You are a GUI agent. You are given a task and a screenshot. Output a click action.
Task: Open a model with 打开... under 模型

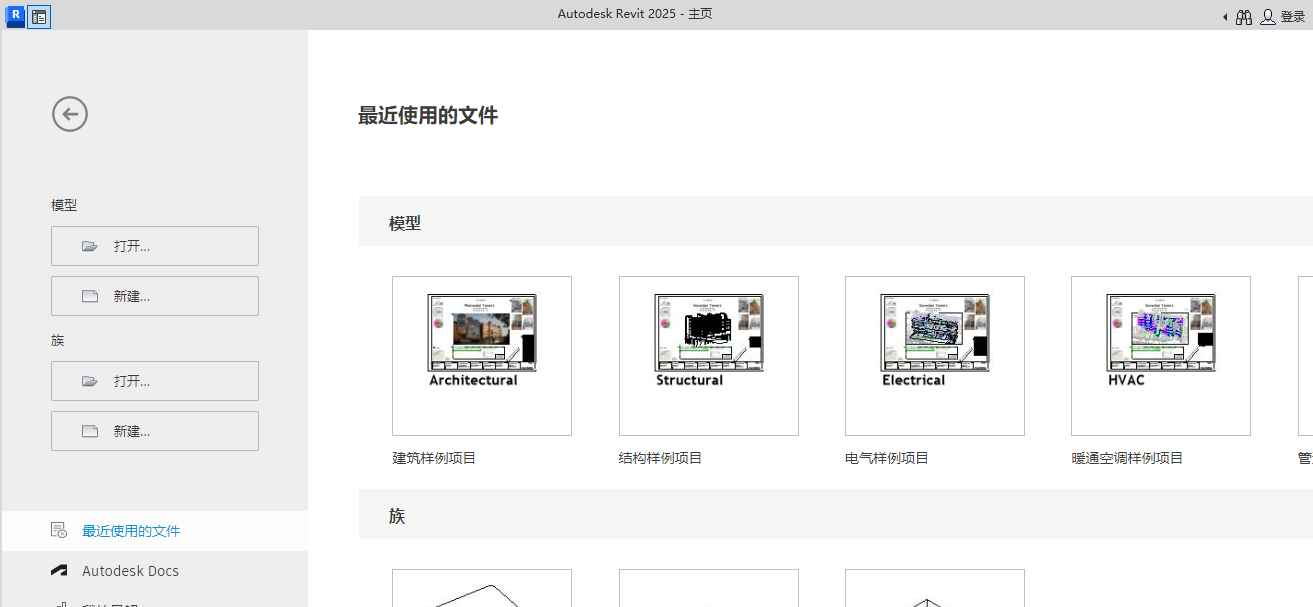click(x=155, y=246)
